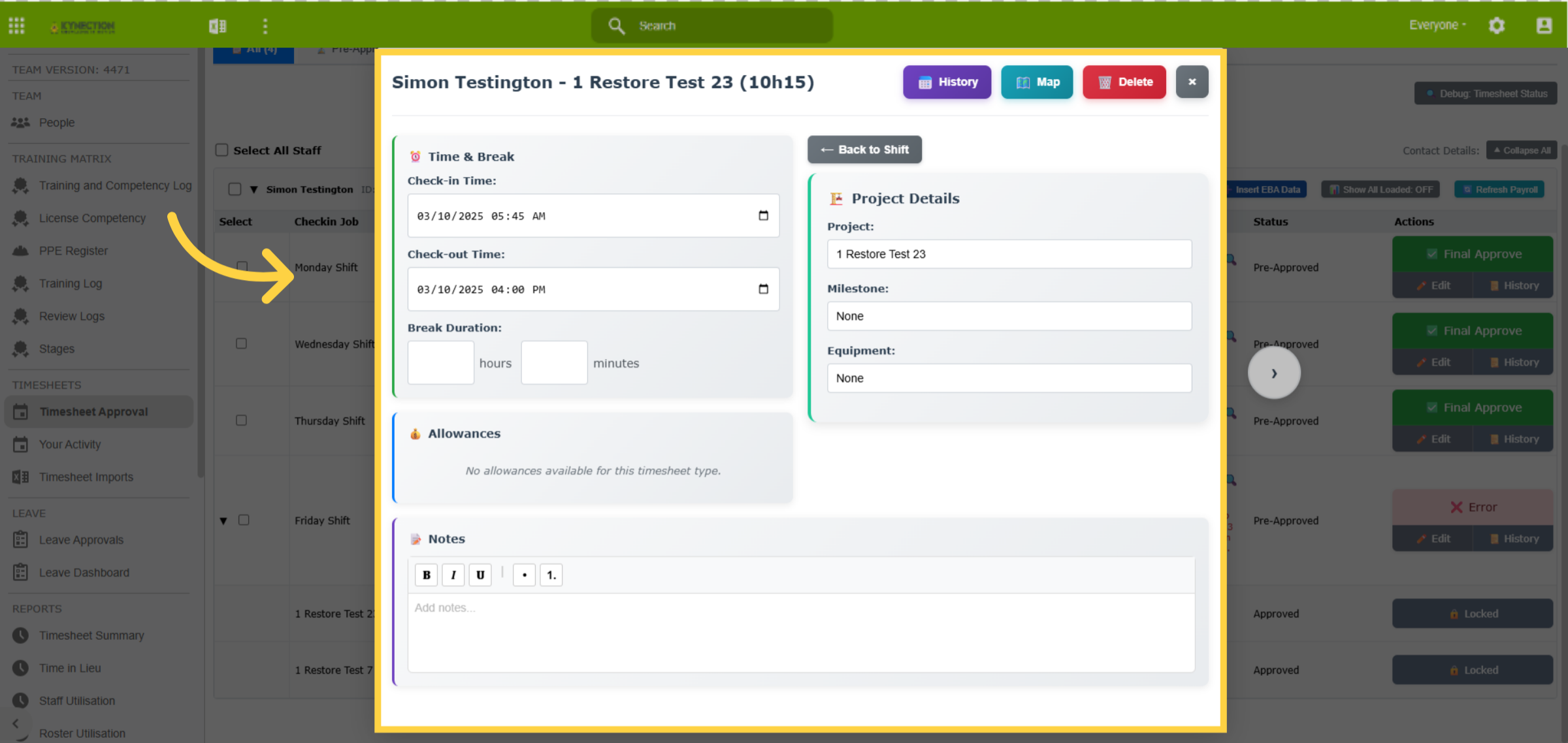Open calendar picker for Check-out Time

(x=763, y=289)
